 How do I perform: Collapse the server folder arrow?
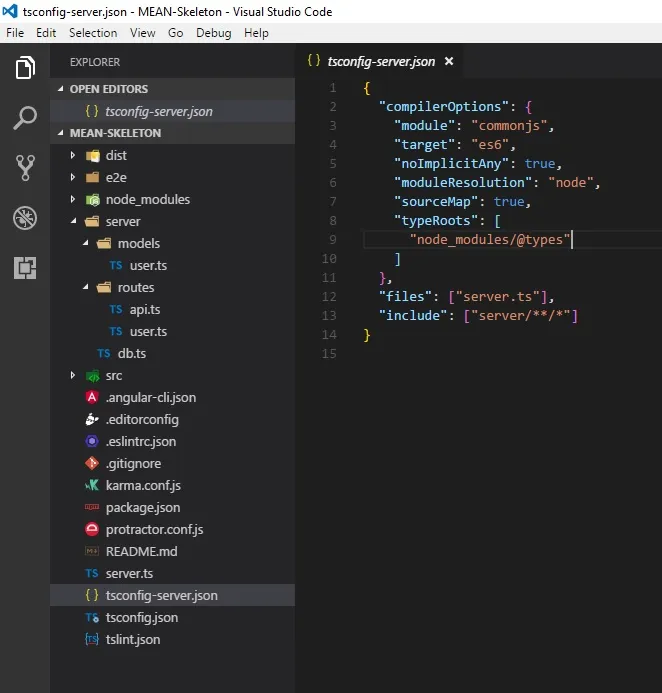[x=73, y=221]
